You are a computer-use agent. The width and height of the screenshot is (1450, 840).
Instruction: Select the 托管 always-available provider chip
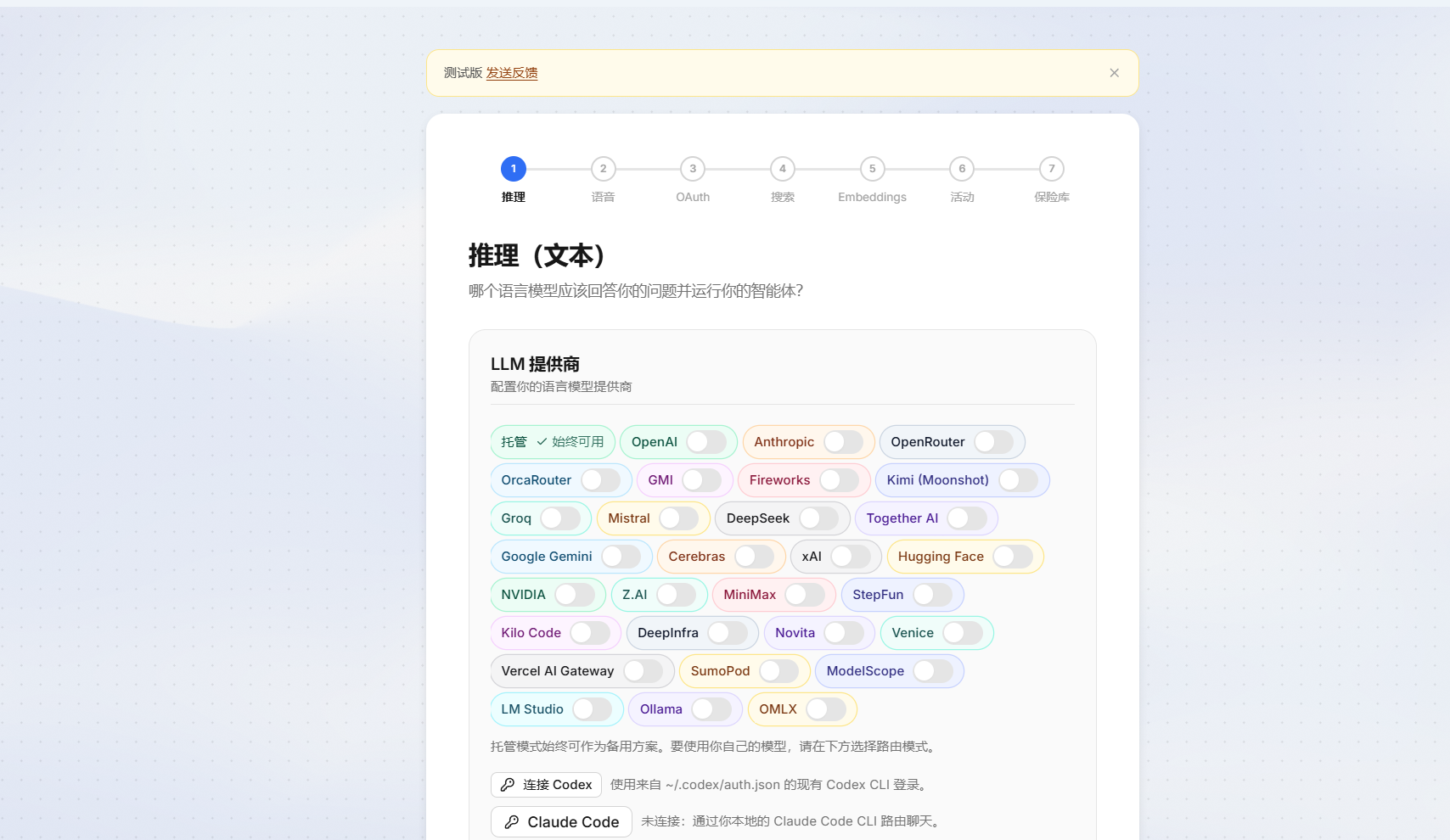tap(553, 442)
